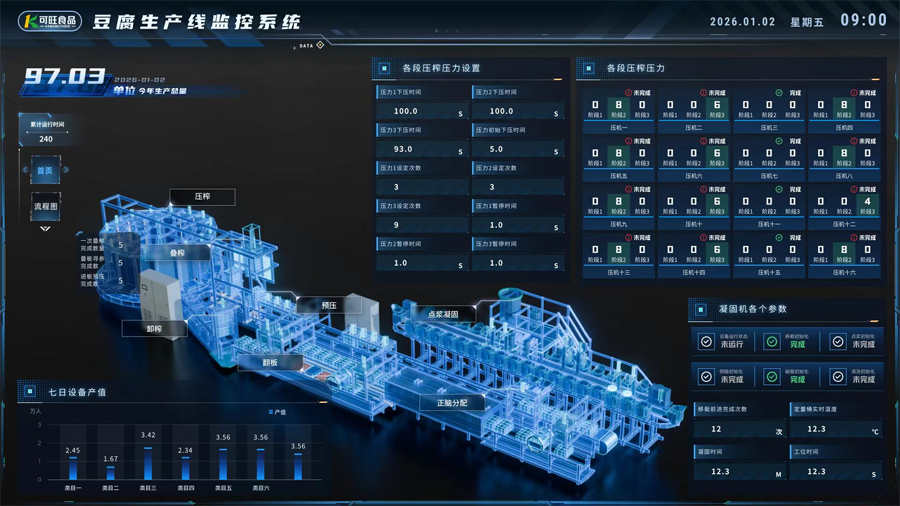Click the panel icon beside 七日设备产值
Screen dimensions: 900x506
[x=30, y=391]
